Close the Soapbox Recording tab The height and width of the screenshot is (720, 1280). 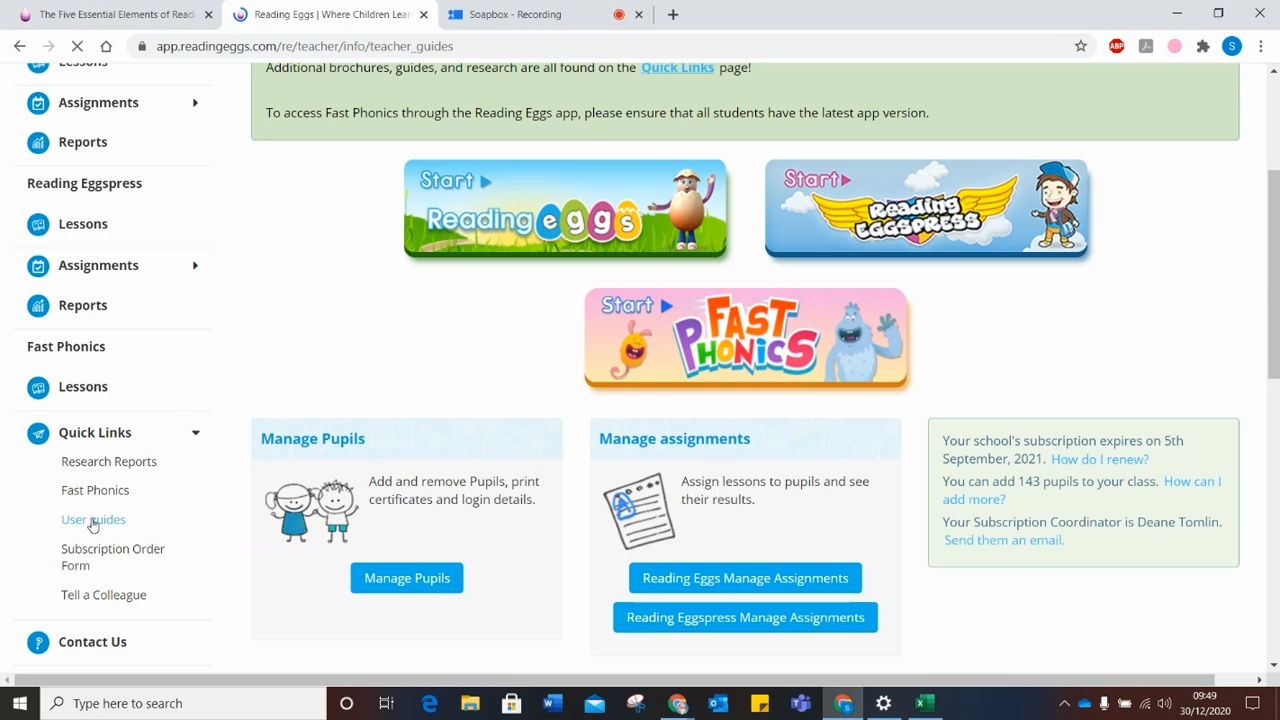[x=639, y=14]
